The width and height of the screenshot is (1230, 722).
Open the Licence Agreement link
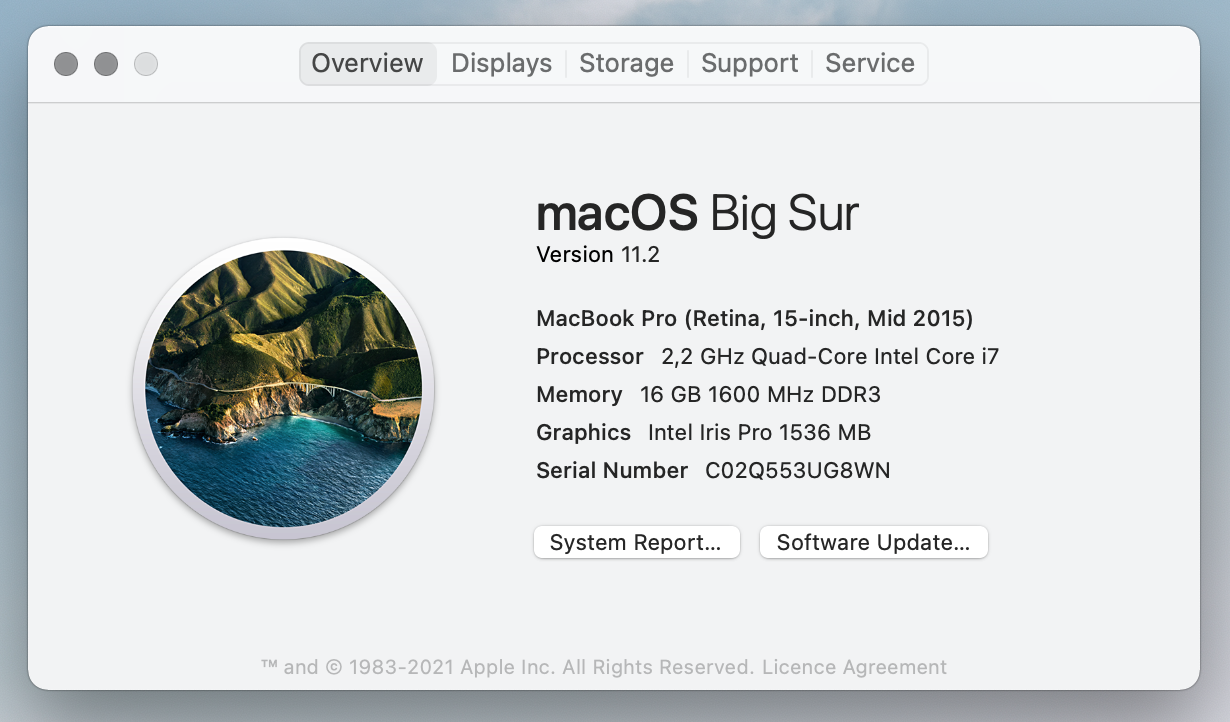point(854,667)
